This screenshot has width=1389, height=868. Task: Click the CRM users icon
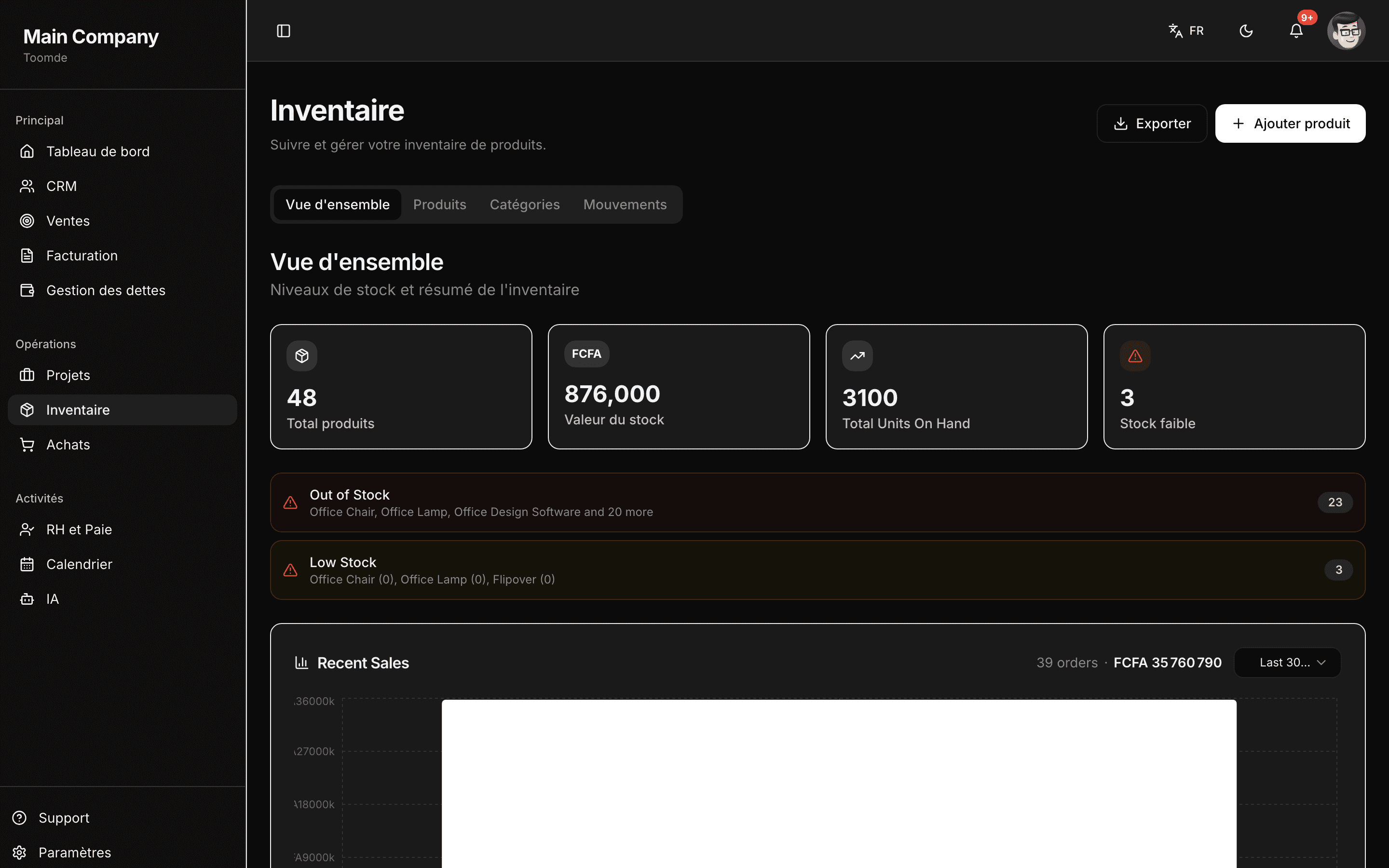27,186
